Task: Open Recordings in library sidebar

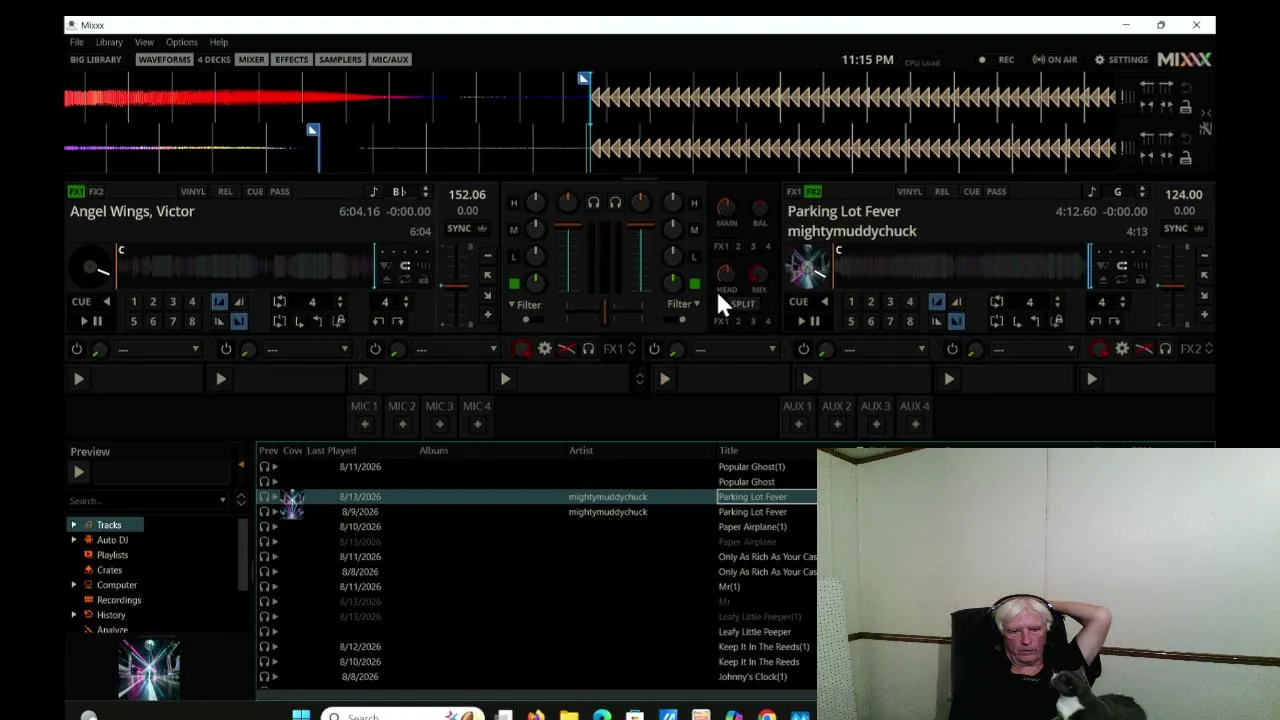Action: 119,600
